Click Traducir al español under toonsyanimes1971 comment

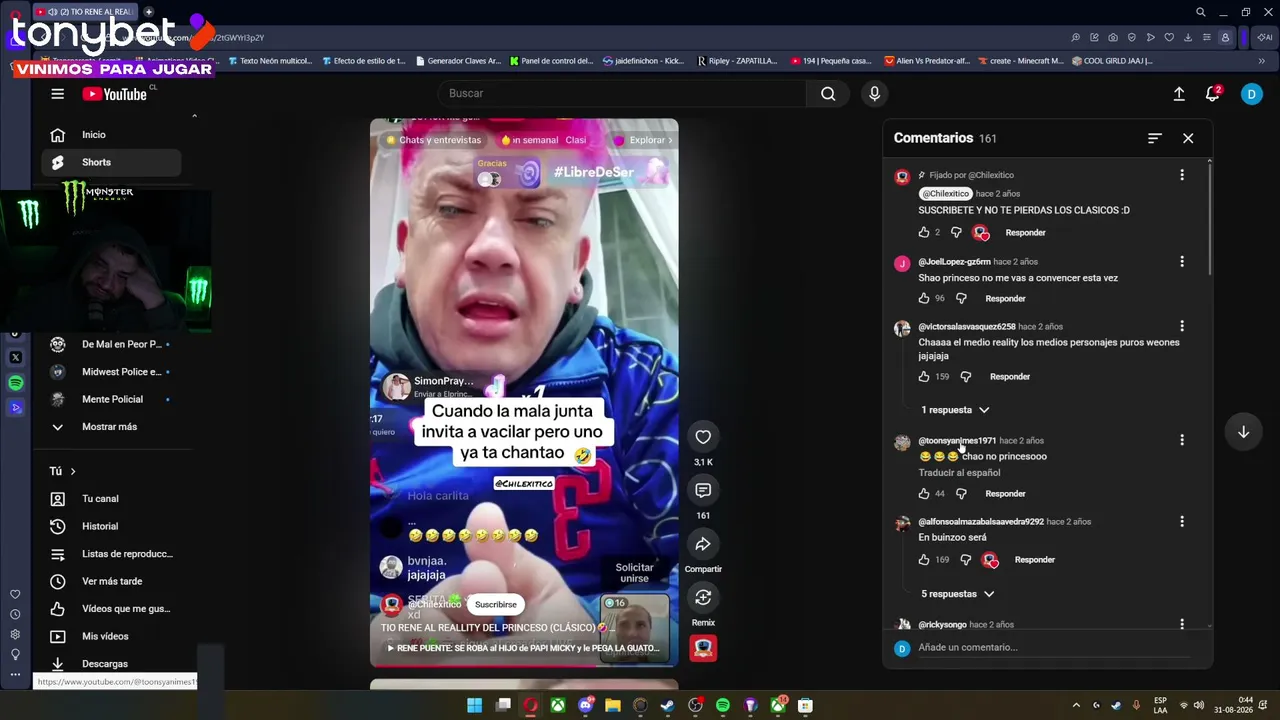(x=959, y=473)
